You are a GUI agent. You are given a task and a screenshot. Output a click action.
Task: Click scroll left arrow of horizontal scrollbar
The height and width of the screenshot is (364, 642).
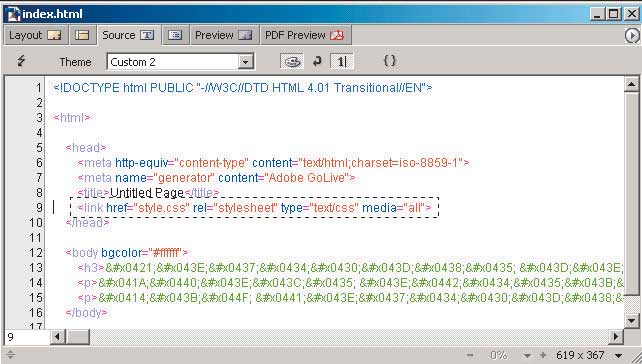[57, 337]
